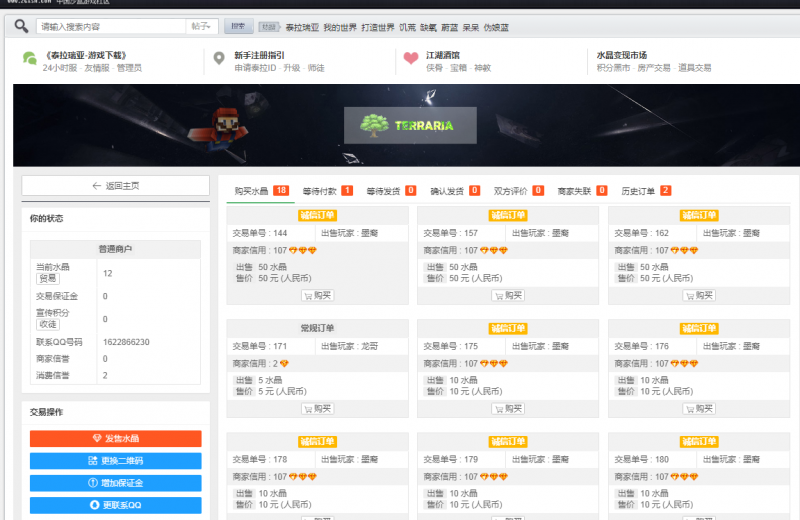Click credit diamond icon on order 171

click(x=284, y=364)
